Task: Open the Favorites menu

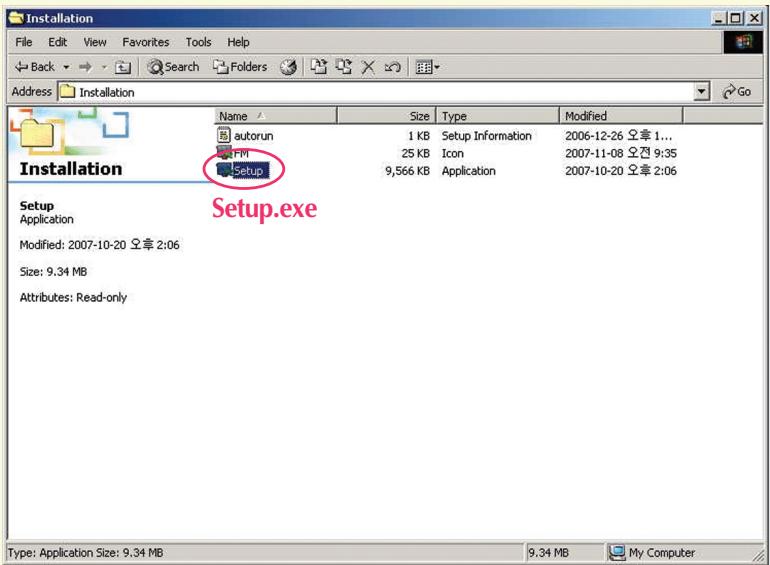Action: tap(146, 42)
